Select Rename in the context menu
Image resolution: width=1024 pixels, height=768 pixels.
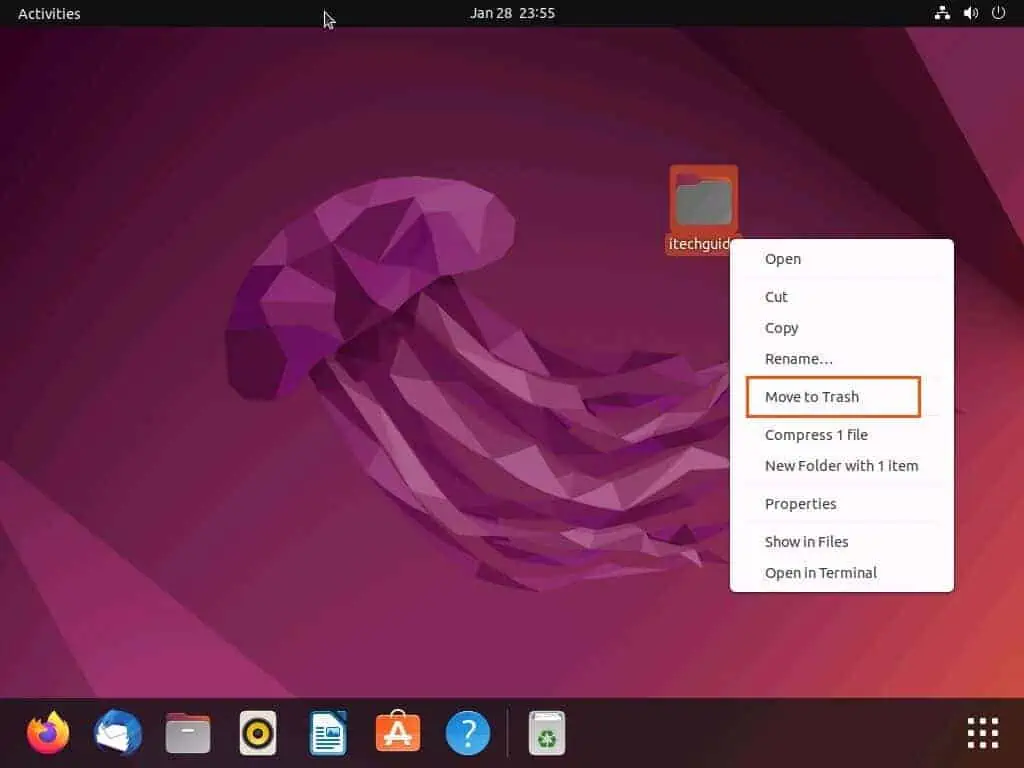[799, 358]
